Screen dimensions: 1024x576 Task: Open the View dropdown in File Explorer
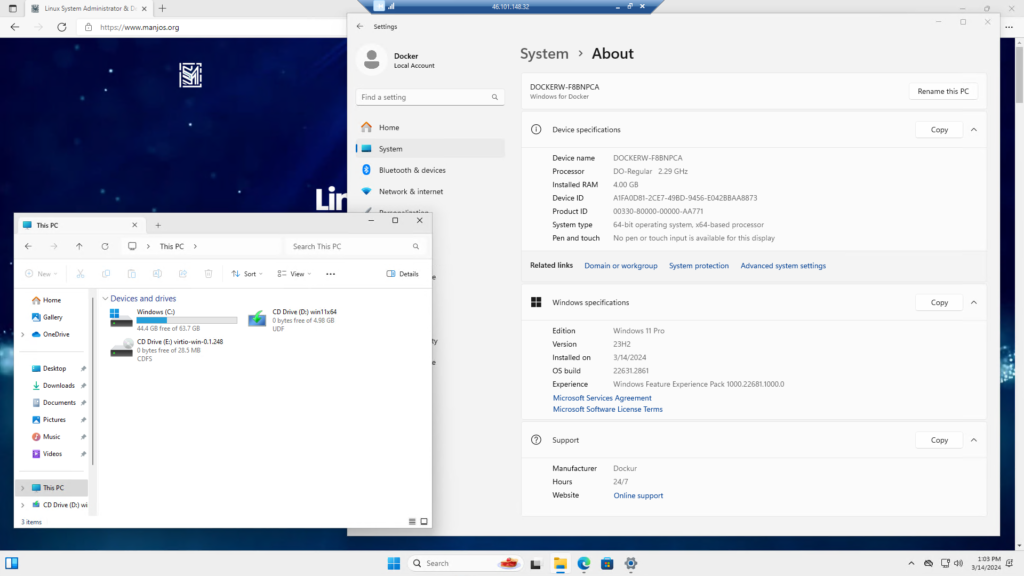click(294, 274)
